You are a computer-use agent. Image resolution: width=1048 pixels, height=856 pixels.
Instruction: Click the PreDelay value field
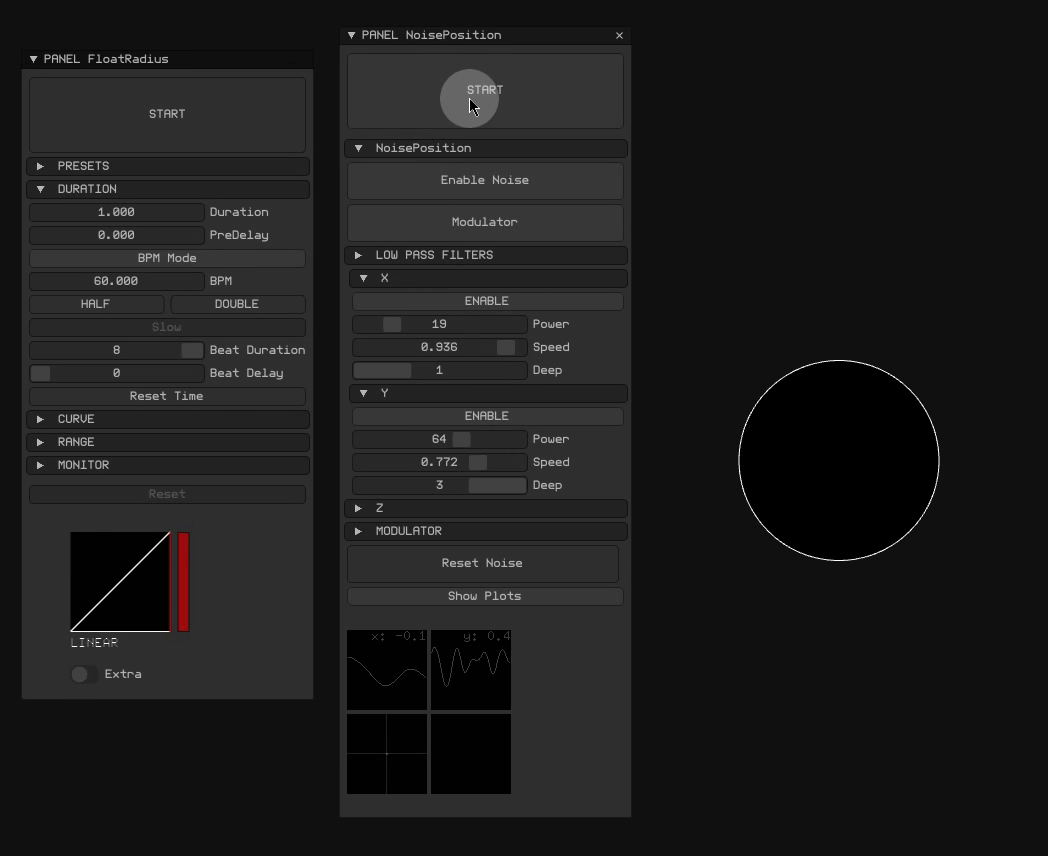116,235
